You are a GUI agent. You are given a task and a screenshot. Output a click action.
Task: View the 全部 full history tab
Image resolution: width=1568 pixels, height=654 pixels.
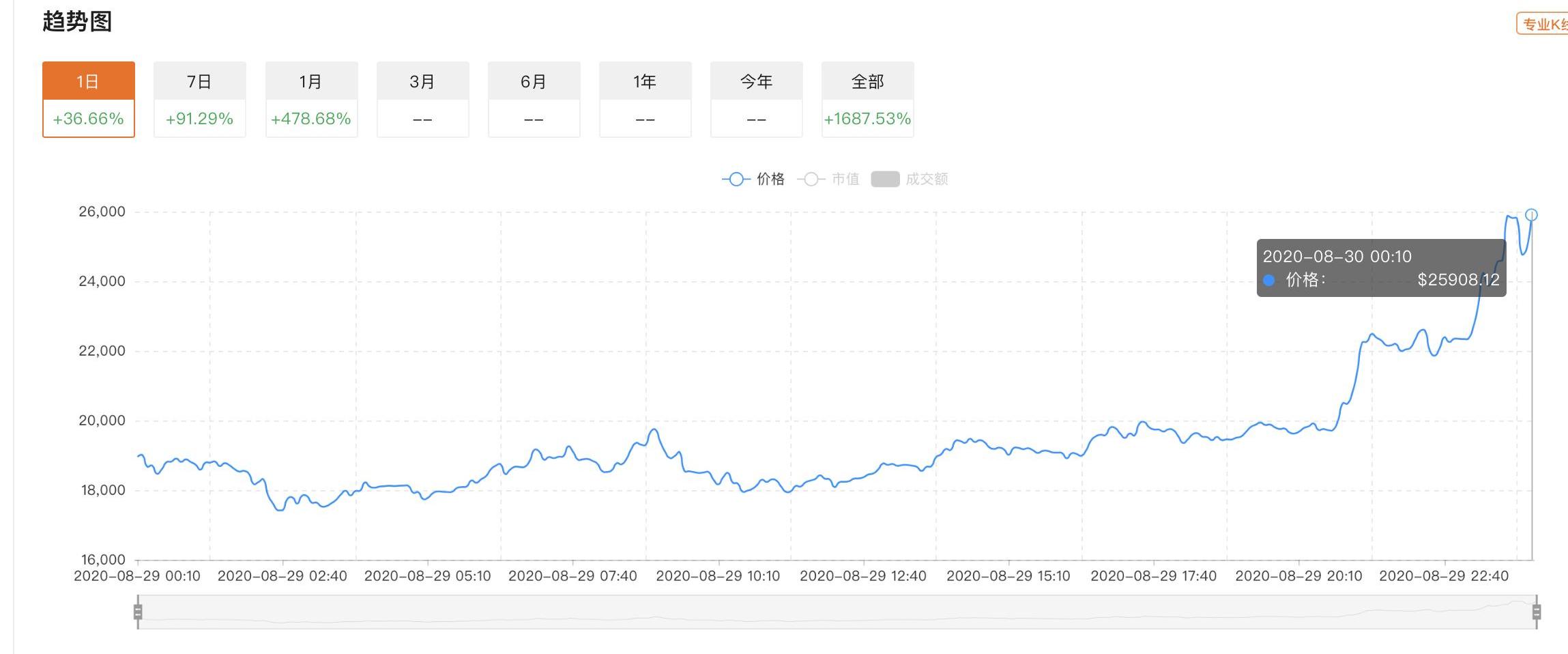[x=867, y=82]
